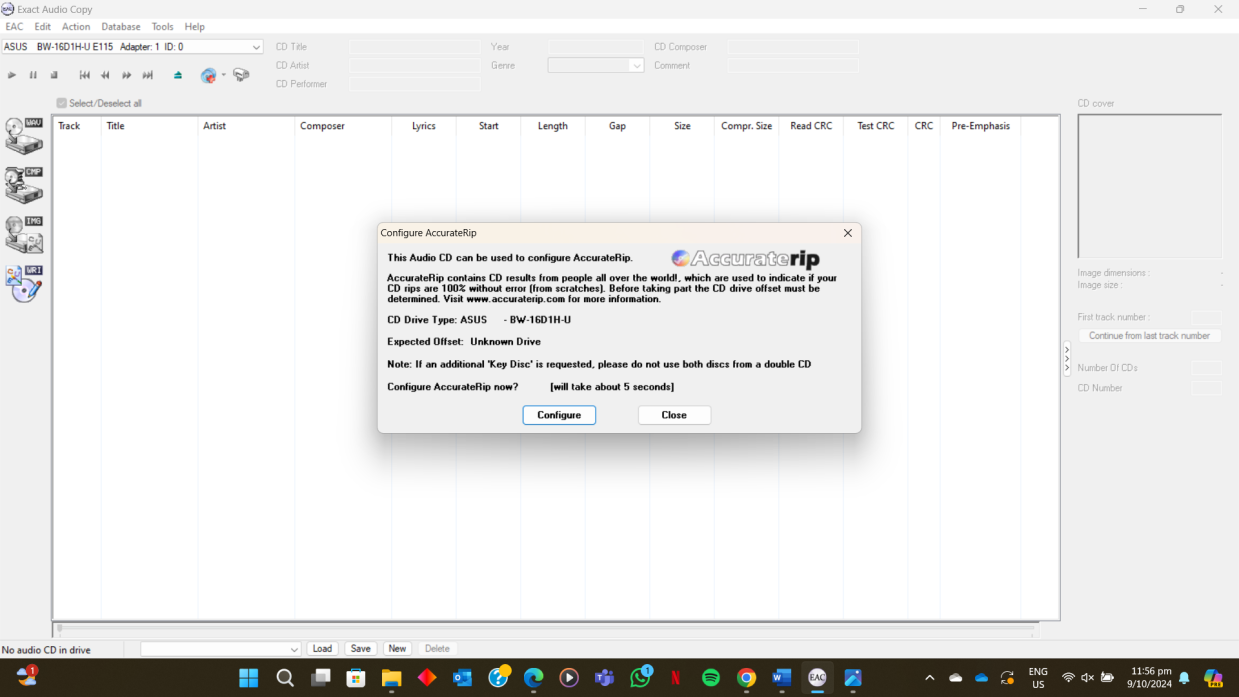Expand the profile dropdown beside Load

[293, 649]
